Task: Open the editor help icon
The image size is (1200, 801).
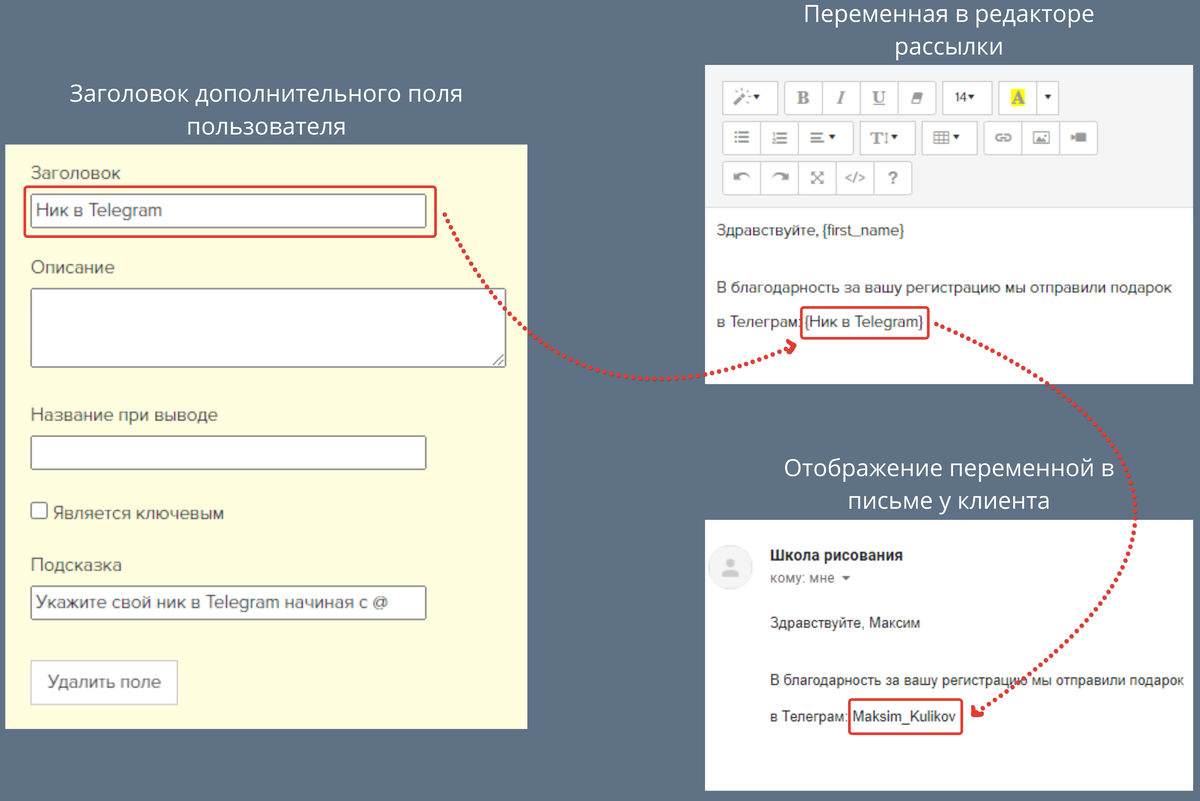Action: [892, 178]
